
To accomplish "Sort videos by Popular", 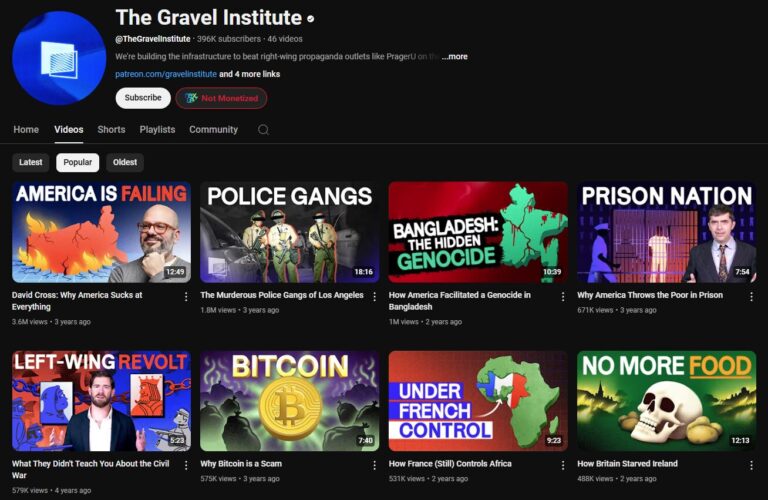I will (x=77, y=163).
